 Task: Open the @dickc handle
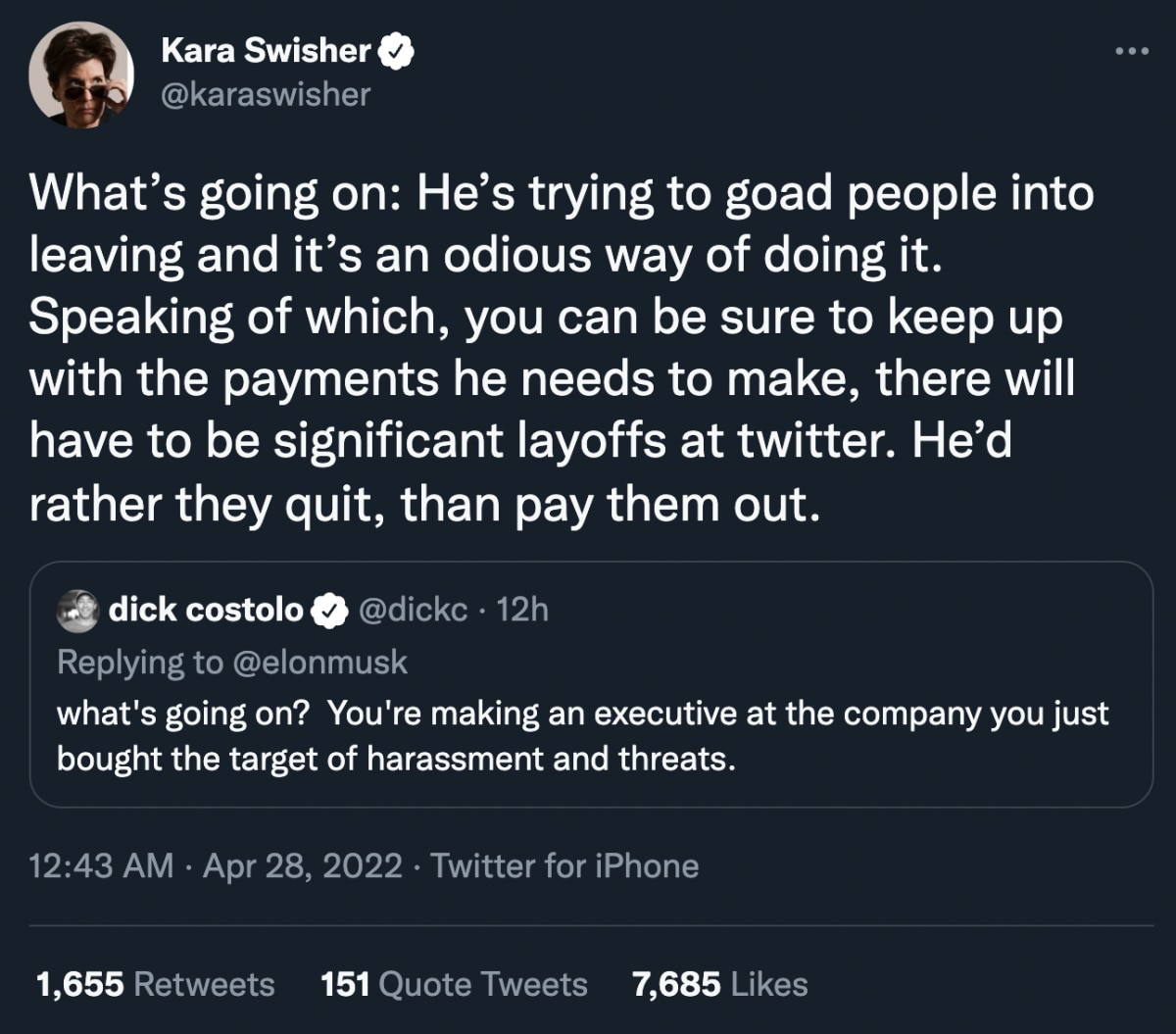pyautogui.click(x=412, y=610)
